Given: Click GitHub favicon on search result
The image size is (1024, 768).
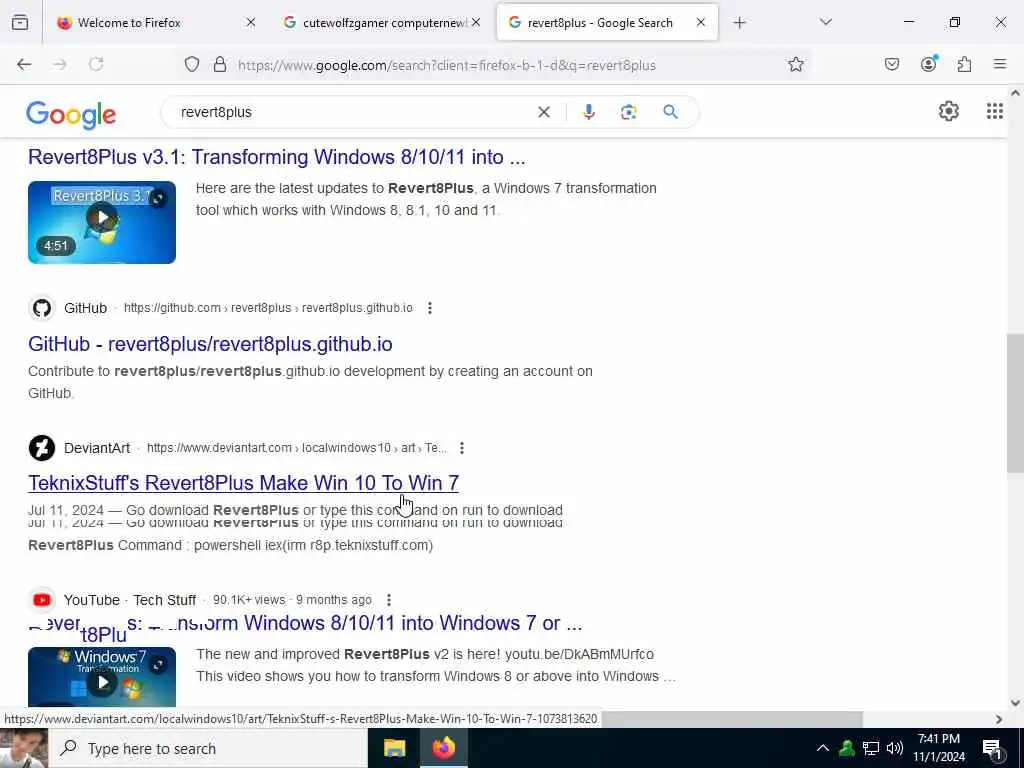Looking at the screenshot, I should [x=42, y=308].
